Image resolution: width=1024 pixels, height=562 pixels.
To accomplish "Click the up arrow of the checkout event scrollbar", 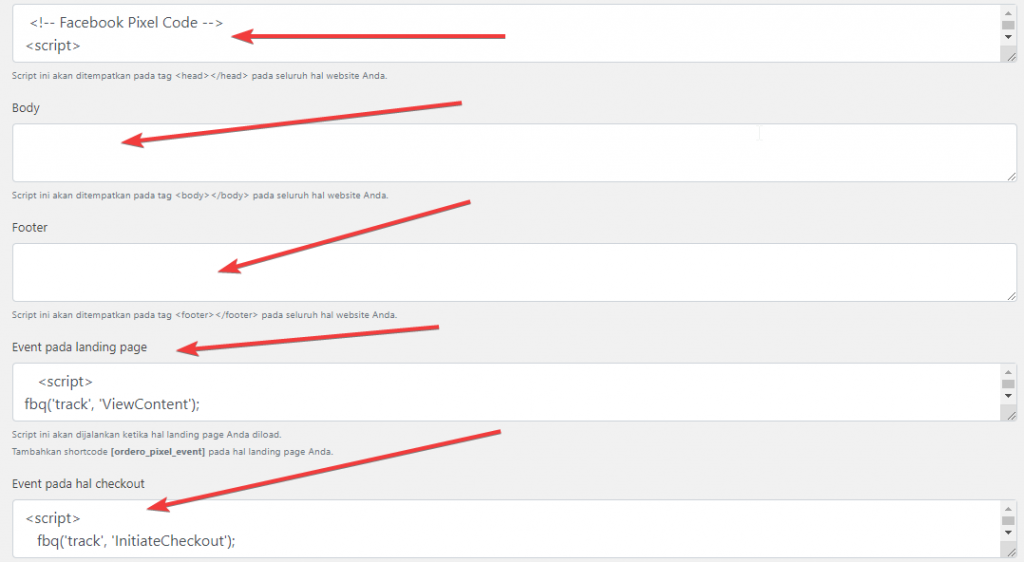I will click(1008, 508).
